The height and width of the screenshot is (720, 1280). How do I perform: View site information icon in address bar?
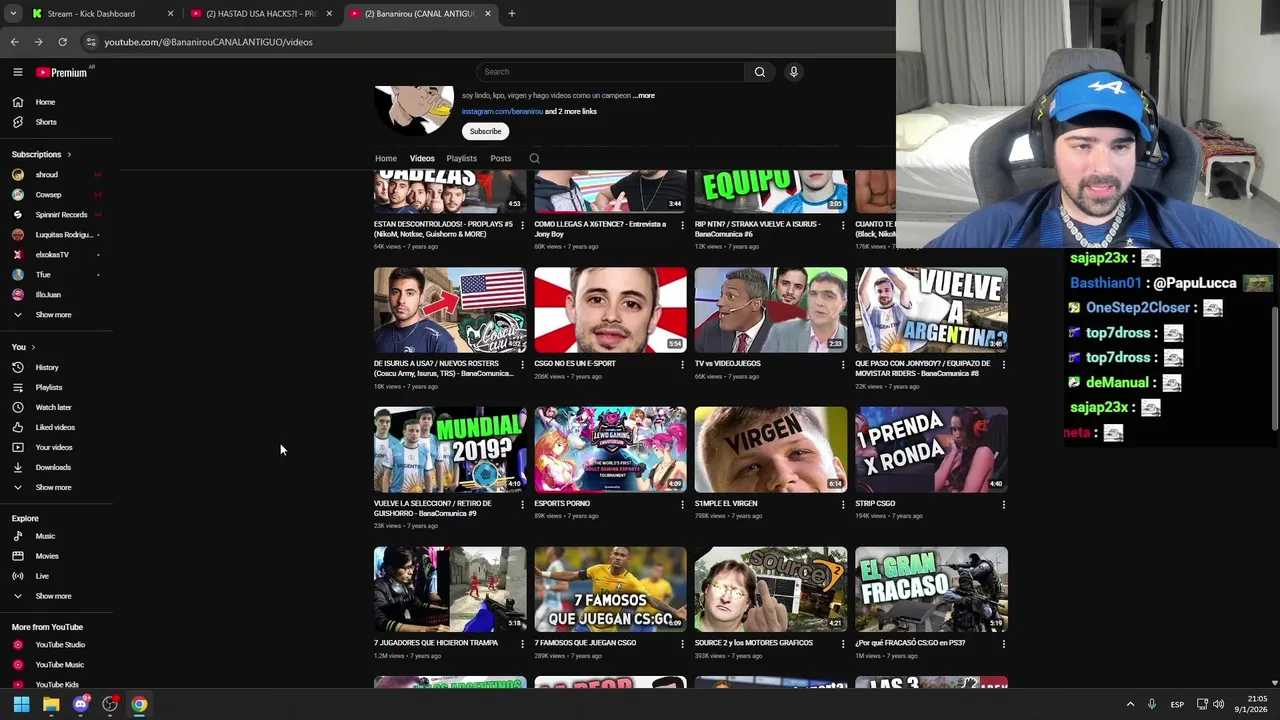90,42
